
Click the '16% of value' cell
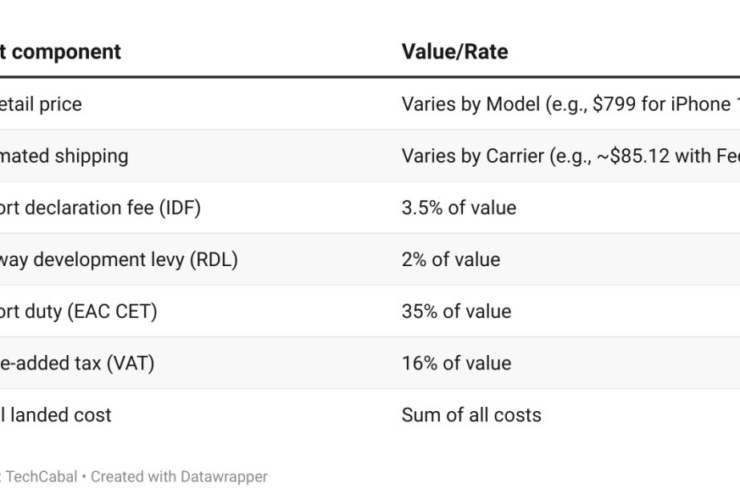[456, 363]
